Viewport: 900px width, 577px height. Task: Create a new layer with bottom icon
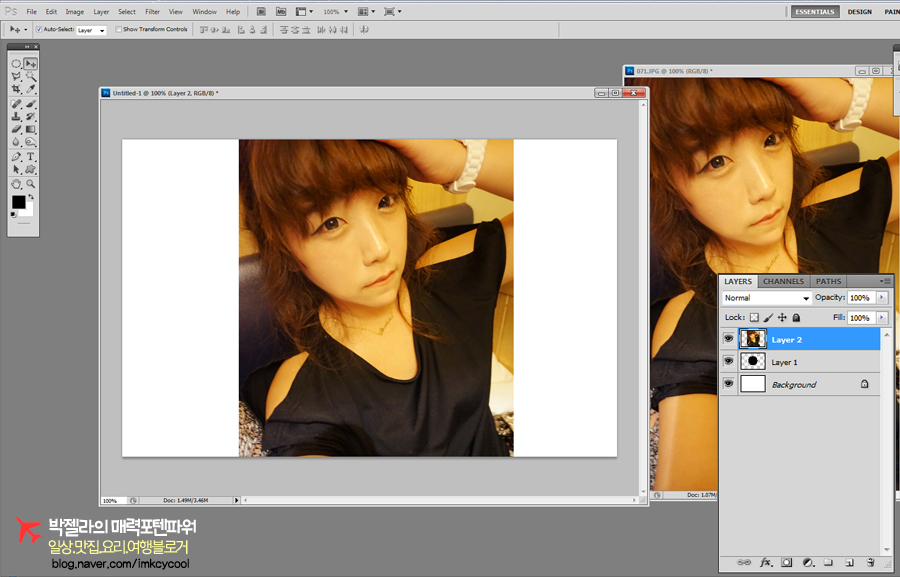(x=849, y=563)
